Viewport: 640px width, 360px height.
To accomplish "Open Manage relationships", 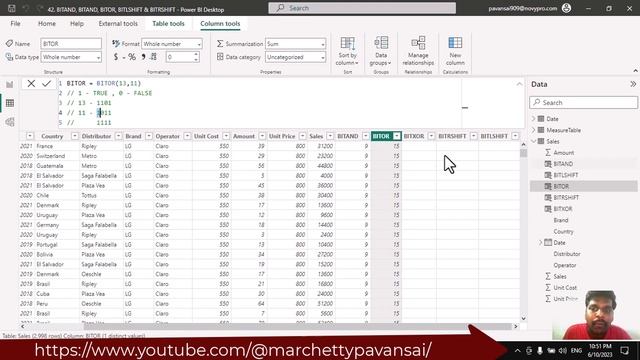I will (418, 51).
